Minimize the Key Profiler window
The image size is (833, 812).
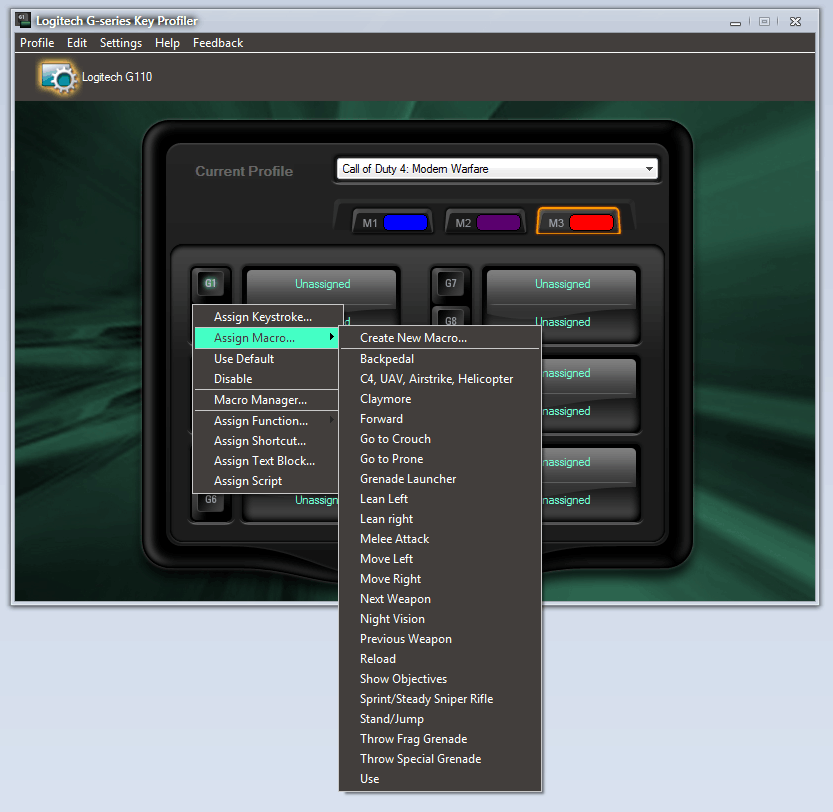click(735, 22)
